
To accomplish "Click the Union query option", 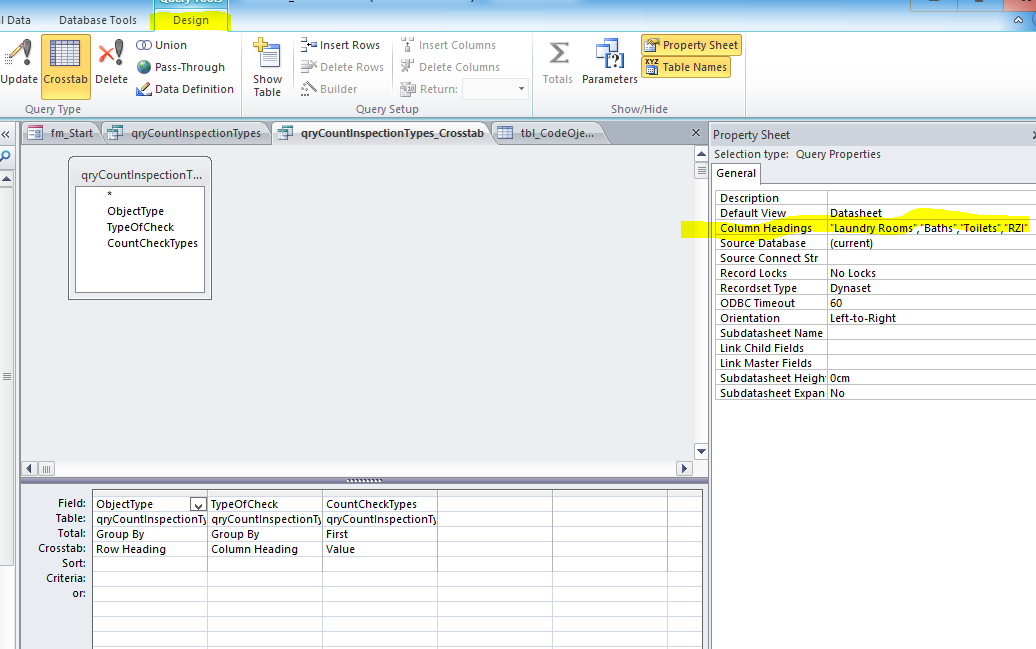I will (x=162, y=45).
